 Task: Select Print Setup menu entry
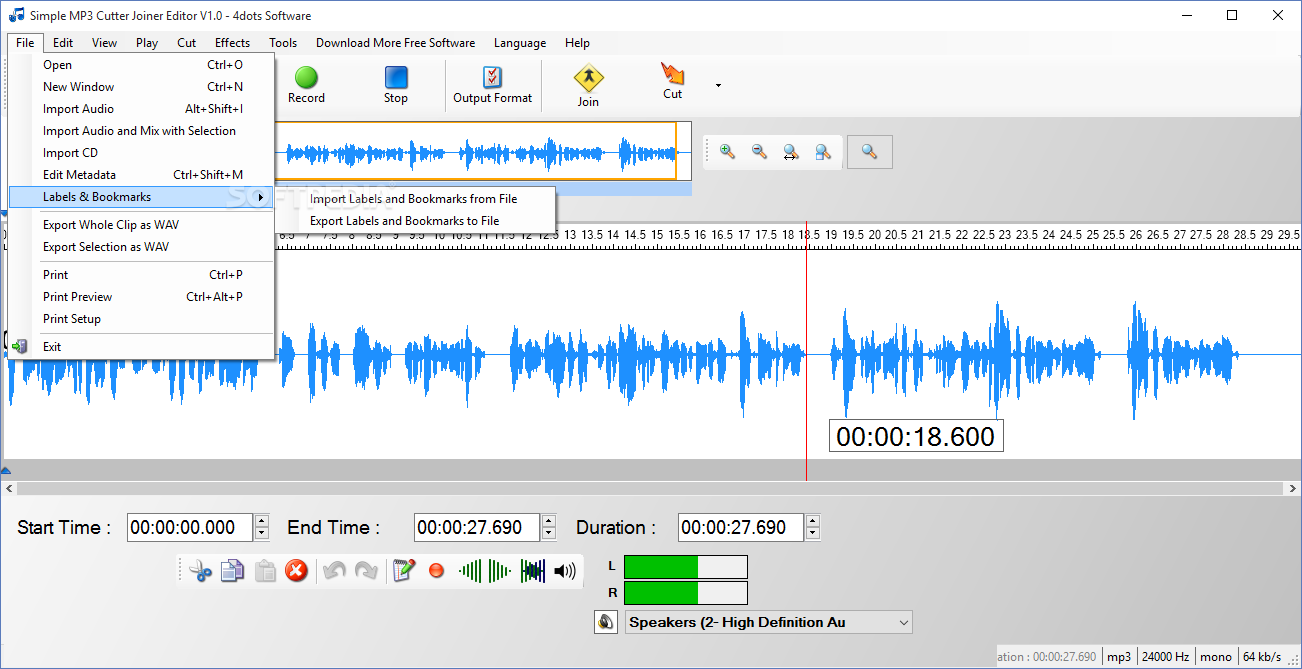(141, 319)
